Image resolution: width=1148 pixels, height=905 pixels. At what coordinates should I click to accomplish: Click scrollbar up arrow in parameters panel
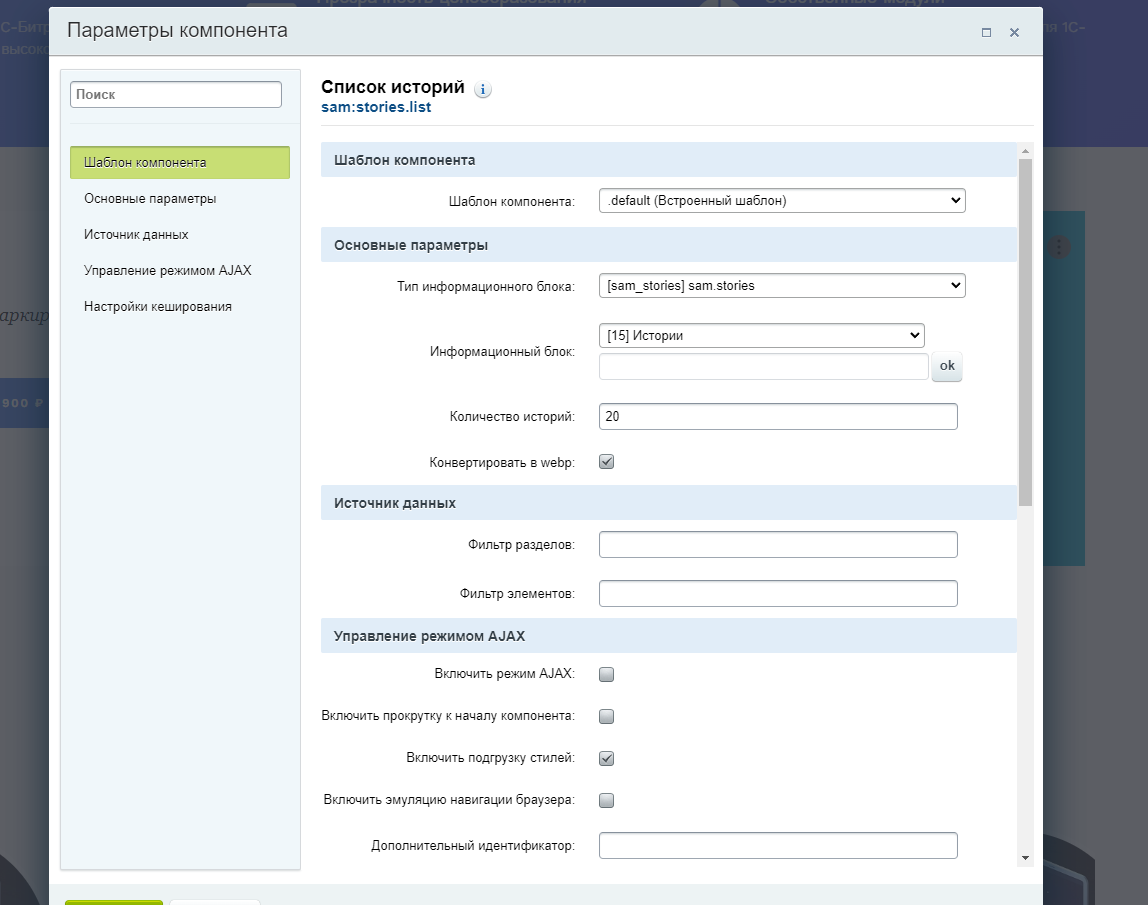[1025, 151]
